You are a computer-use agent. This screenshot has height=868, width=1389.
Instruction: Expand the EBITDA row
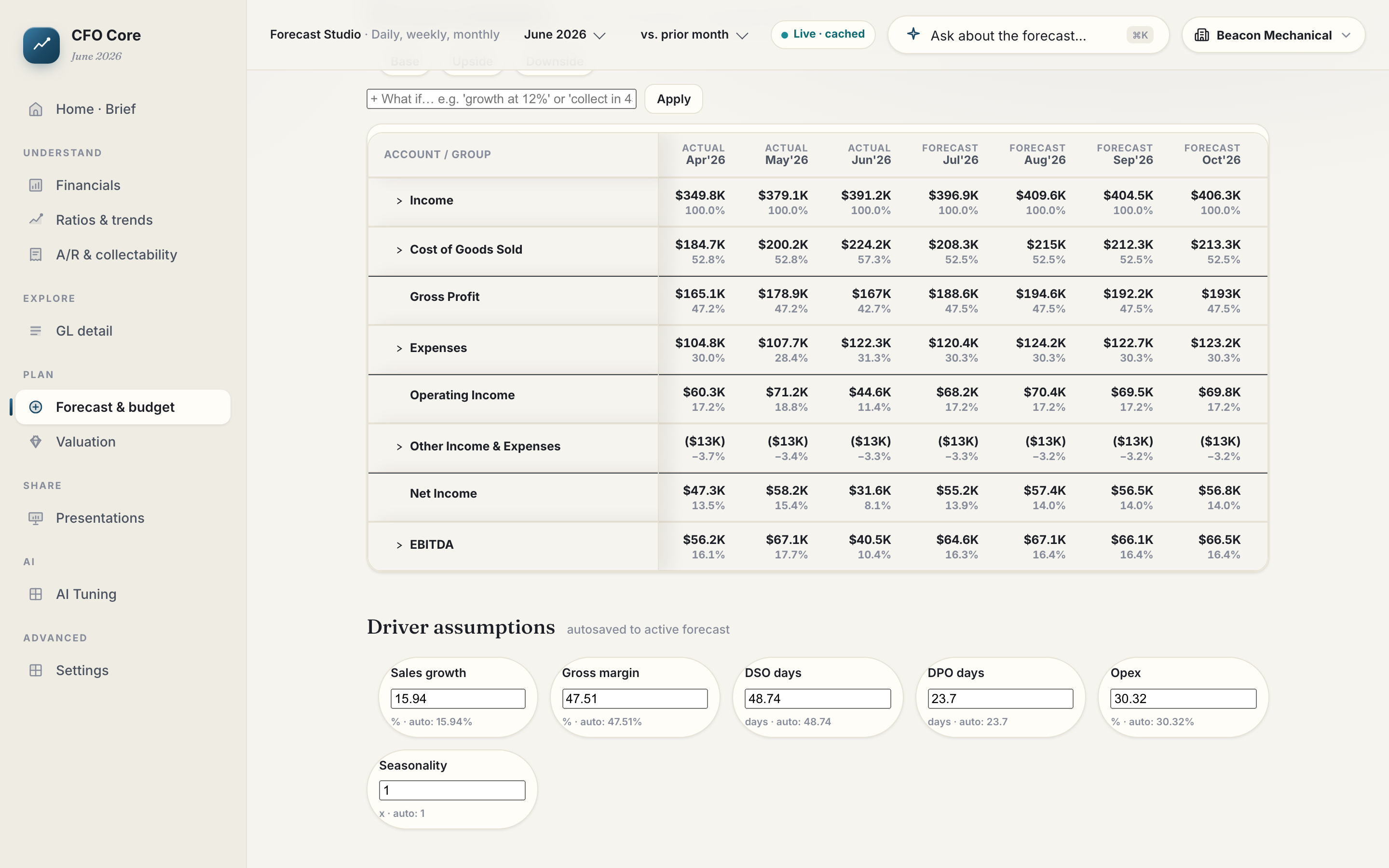(x=399, y=545)
